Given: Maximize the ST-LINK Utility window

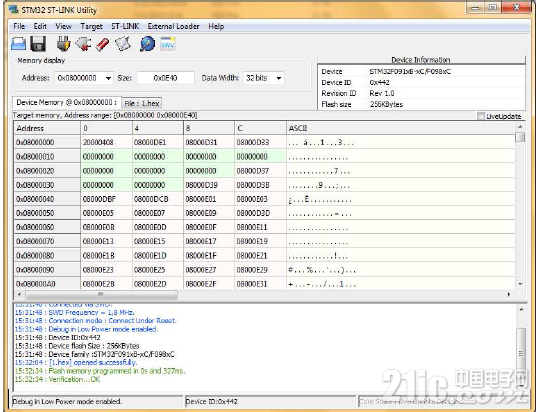Looking at the screenshot, I should [x=493, y=8].
